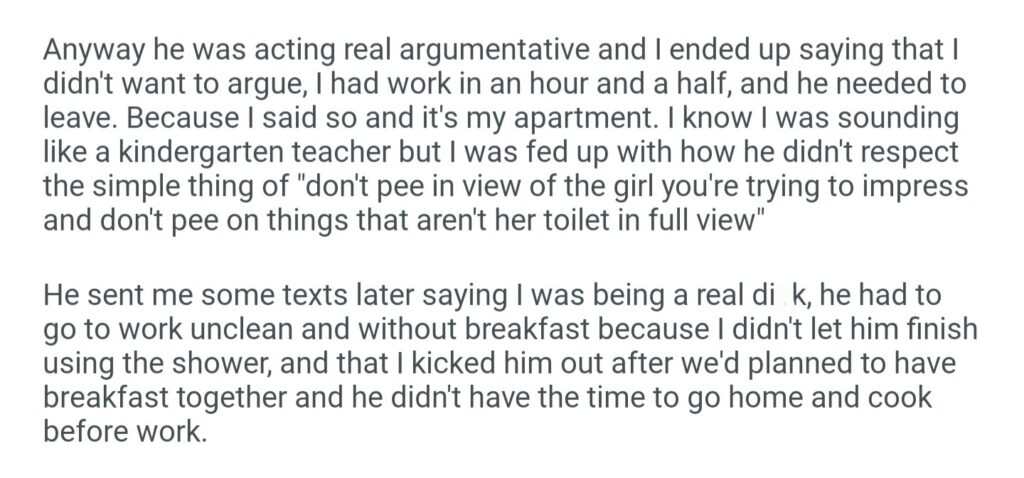Click the word "Anyway" starting the first paragraph
The width and height of the screenshot is (1024, 478).
point(87,51)
